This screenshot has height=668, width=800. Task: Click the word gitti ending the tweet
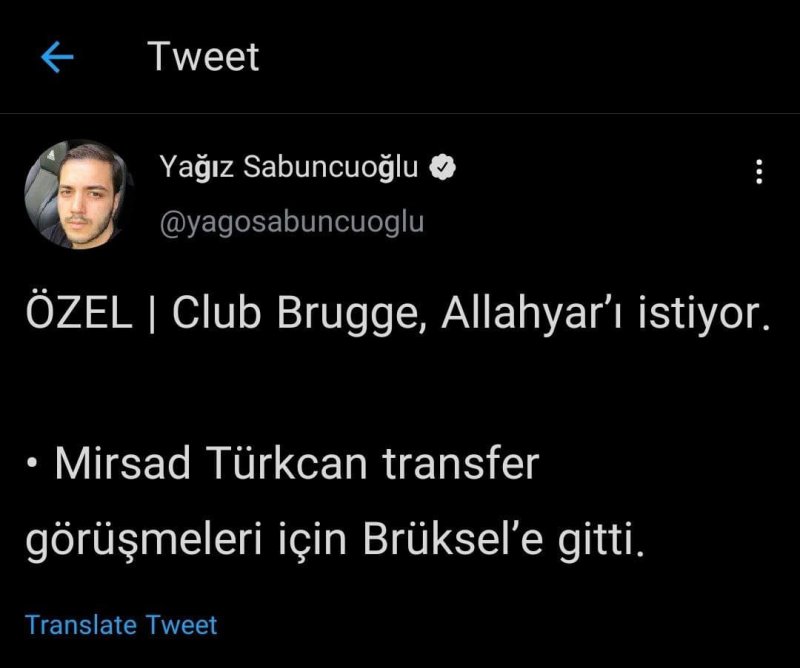click(x=601, y=541)
